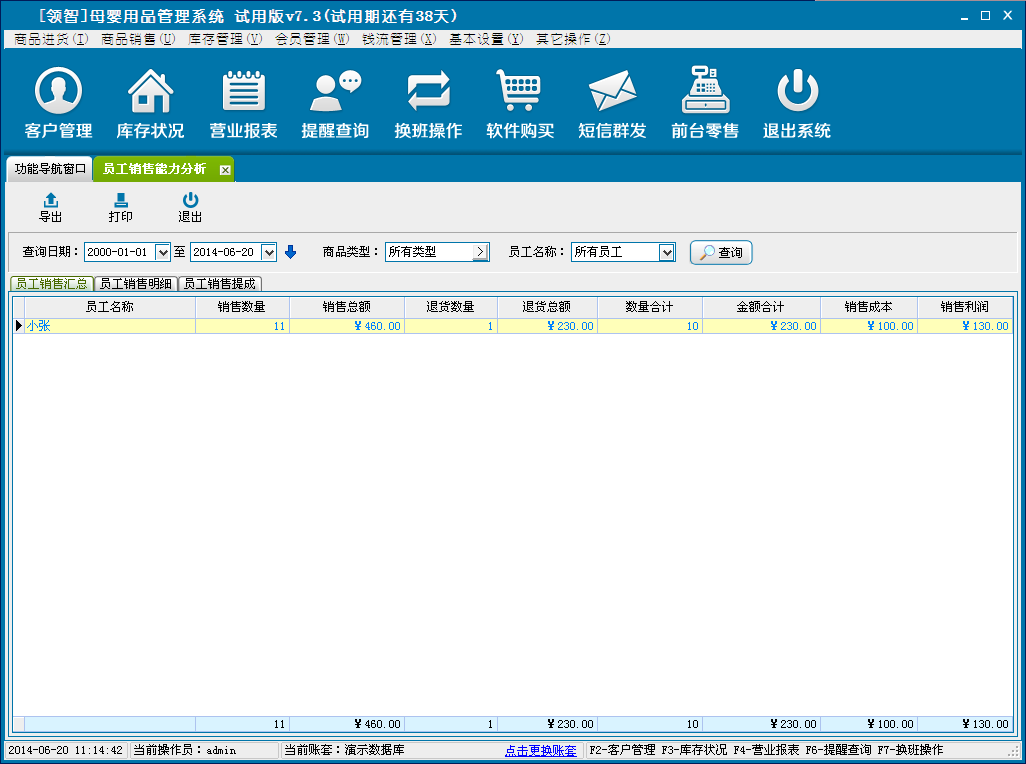1026x764 pixels.
Task: Open 客户管理 customer management
Action: 58,104
